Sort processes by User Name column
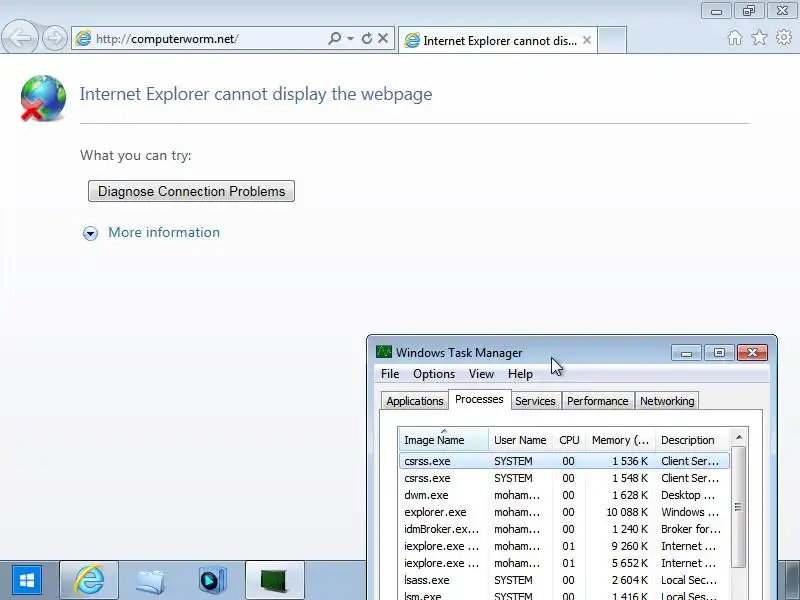 coord(520,440)
